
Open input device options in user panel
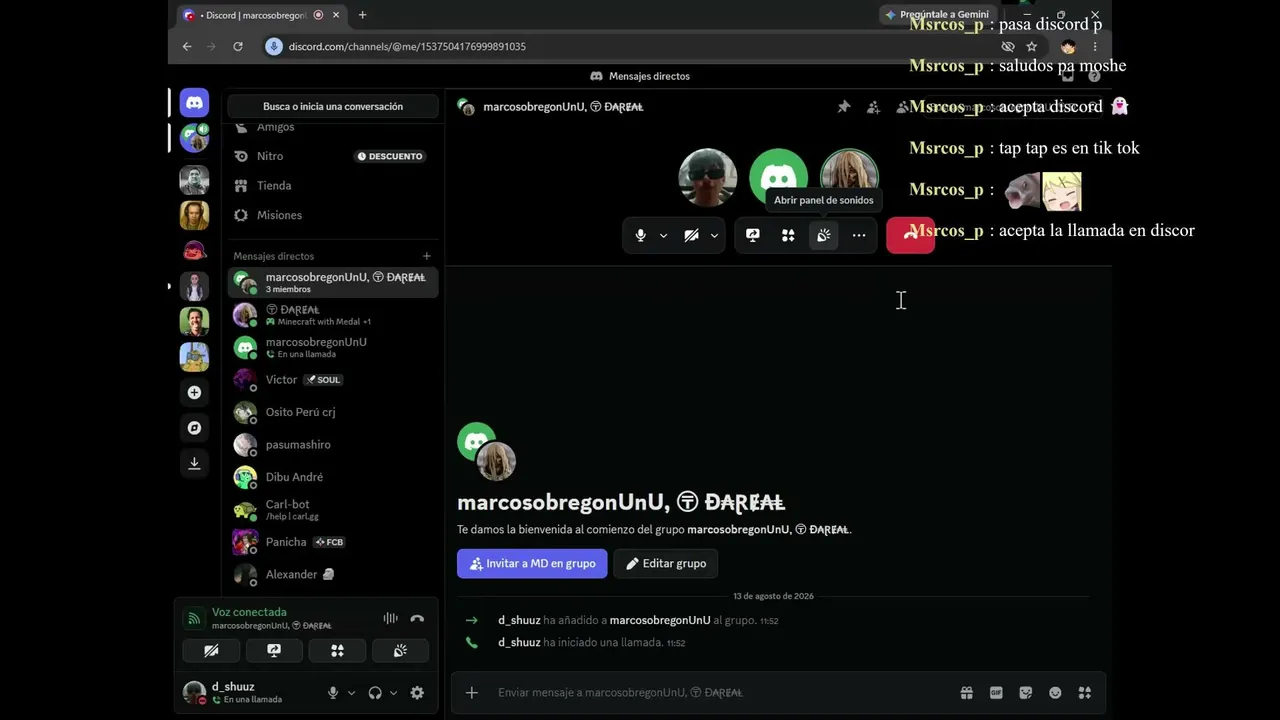[351, 693]
